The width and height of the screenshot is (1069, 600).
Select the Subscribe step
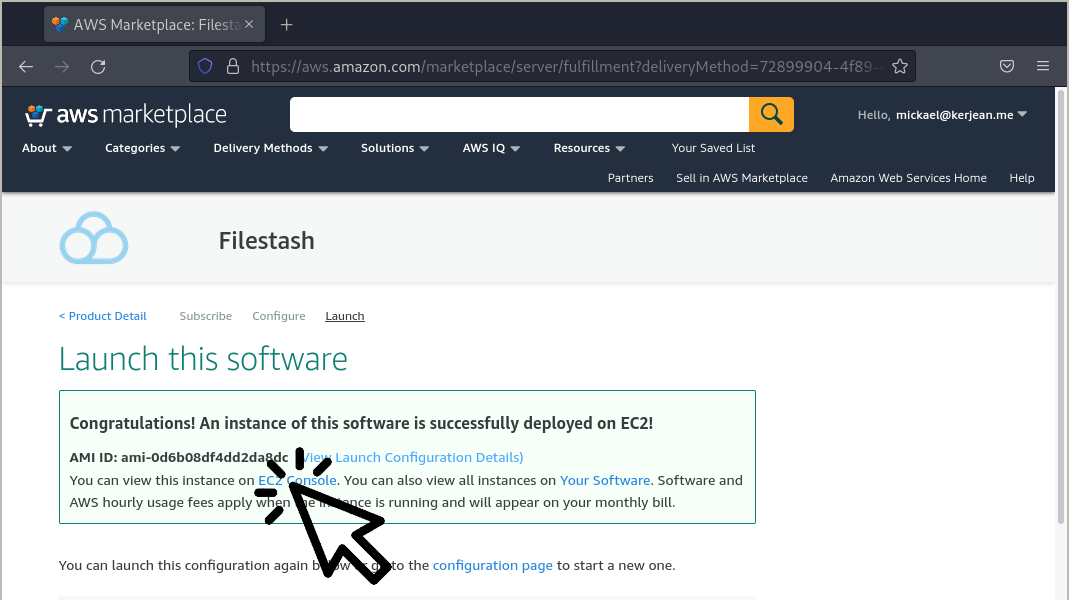tap(206, 316)
